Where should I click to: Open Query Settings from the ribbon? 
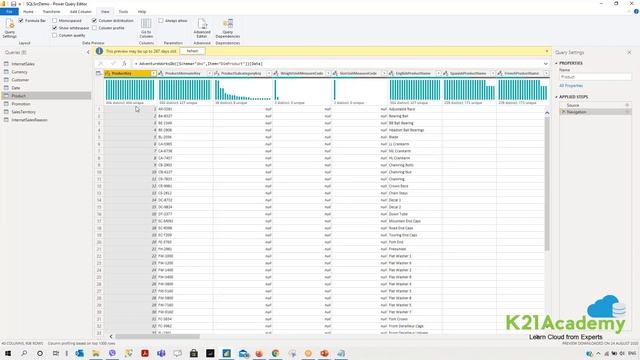coord(9,28)
